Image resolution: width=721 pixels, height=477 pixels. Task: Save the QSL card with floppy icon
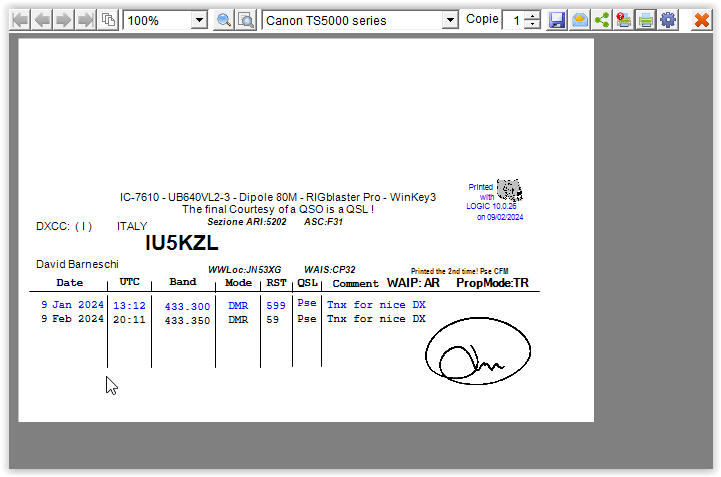[x=558, y=20]
